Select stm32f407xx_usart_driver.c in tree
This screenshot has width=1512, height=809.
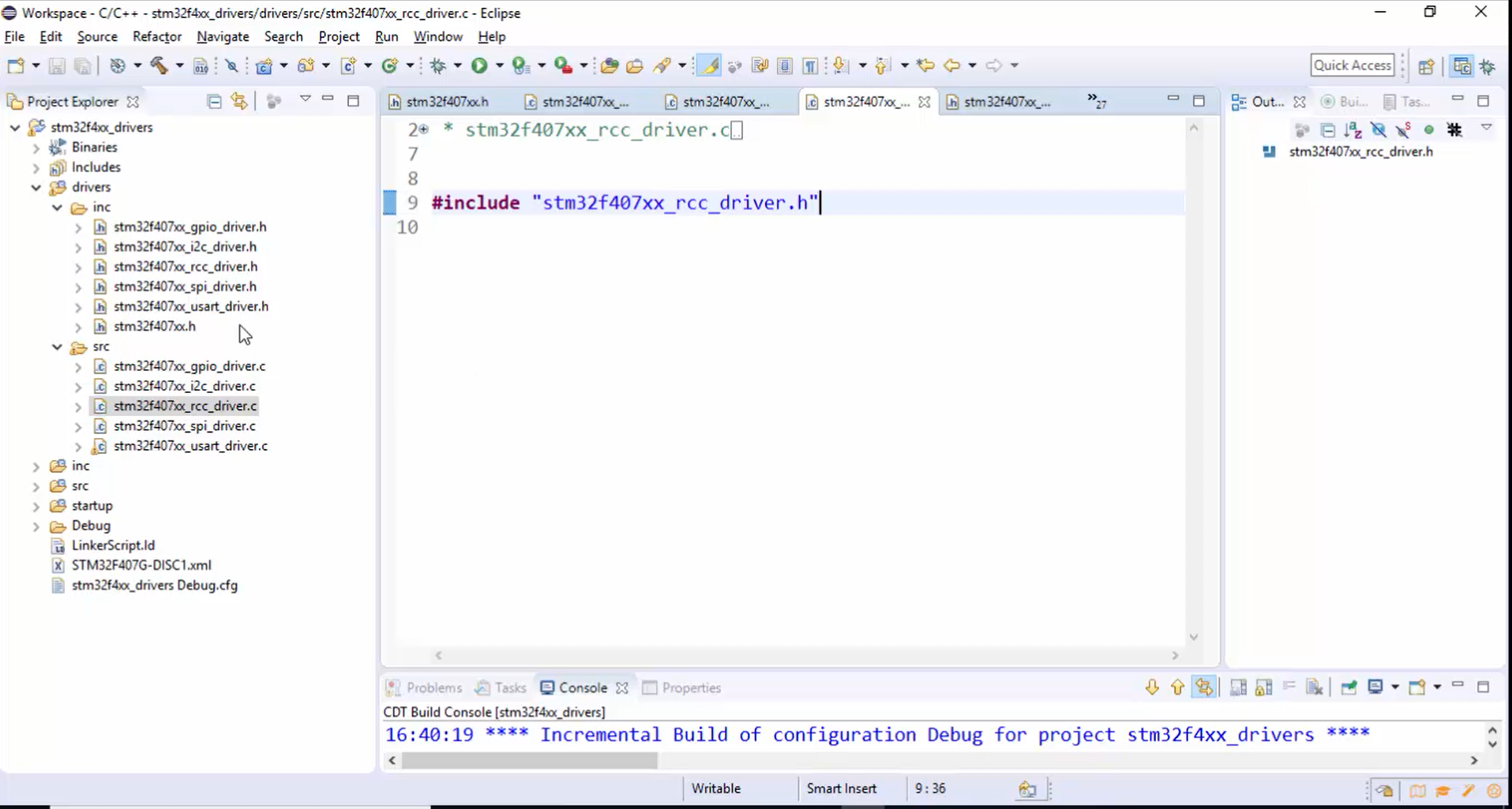click(x=190, y=446)
